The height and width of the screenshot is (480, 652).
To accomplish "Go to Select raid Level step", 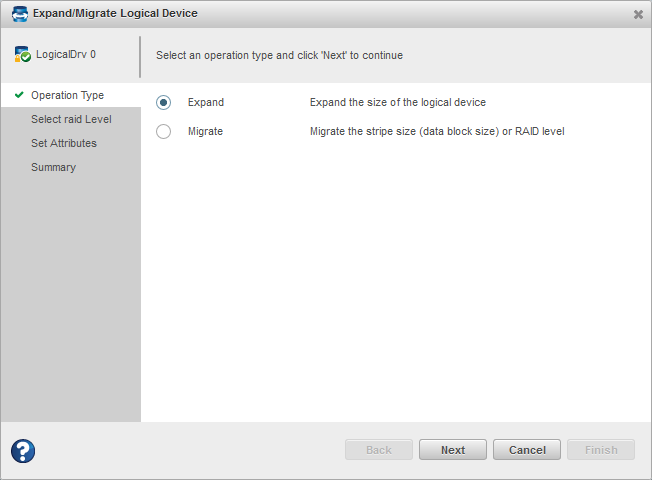I will click(x=71, y=120).
